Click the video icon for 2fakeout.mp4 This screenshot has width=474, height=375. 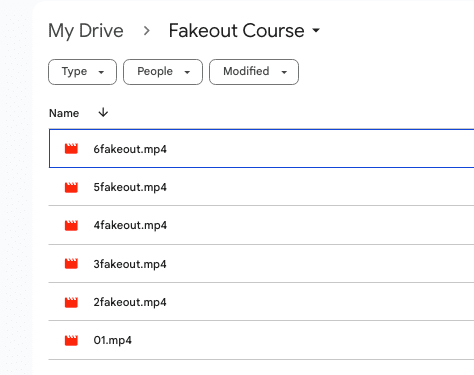click(x=71, y=302)
